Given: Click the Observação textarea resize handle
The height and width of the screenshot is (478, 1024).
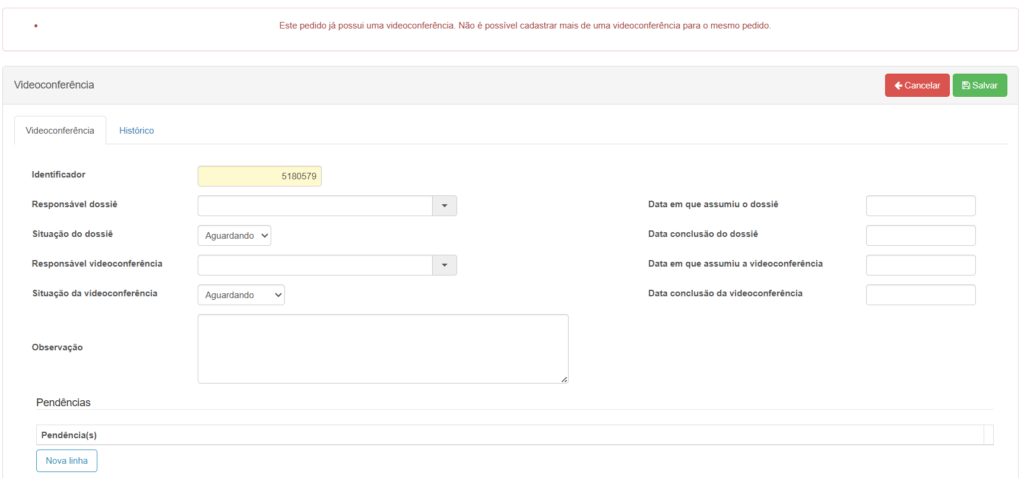Looking at the screenshot, I should coord(564,379).
